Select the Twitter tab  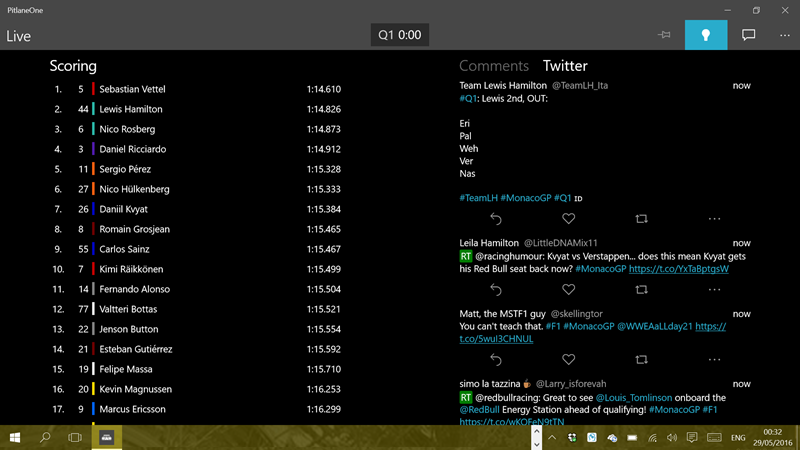565,66
